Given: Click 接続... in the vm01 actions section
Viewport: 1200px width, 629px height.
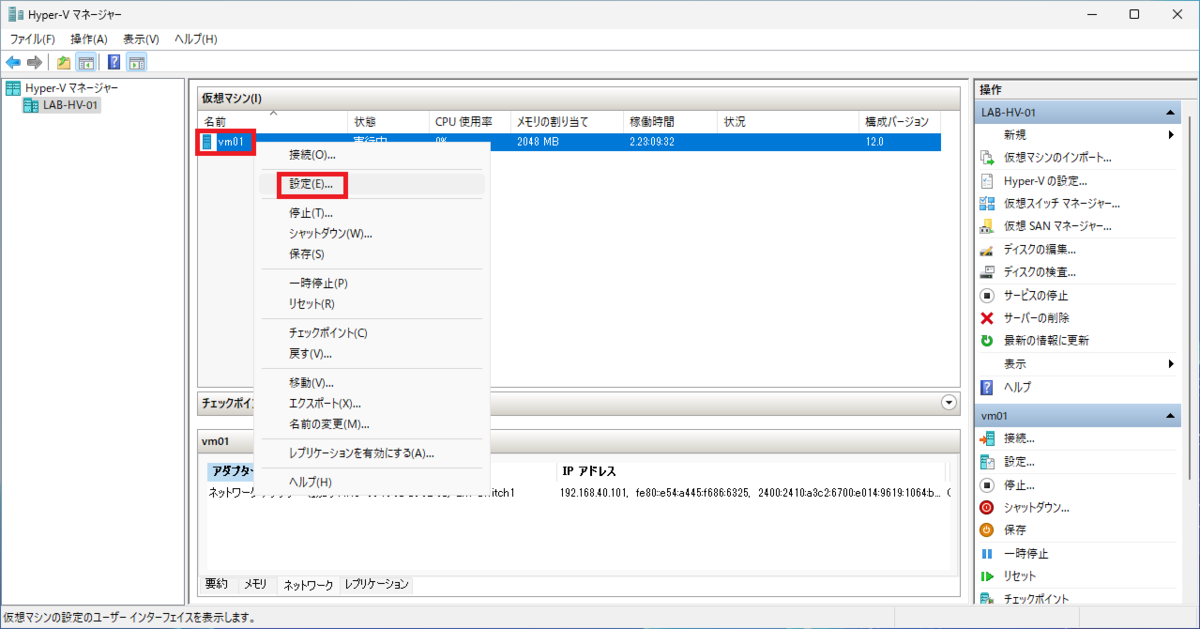Looking at the screenshot, I should point(1019,438).
